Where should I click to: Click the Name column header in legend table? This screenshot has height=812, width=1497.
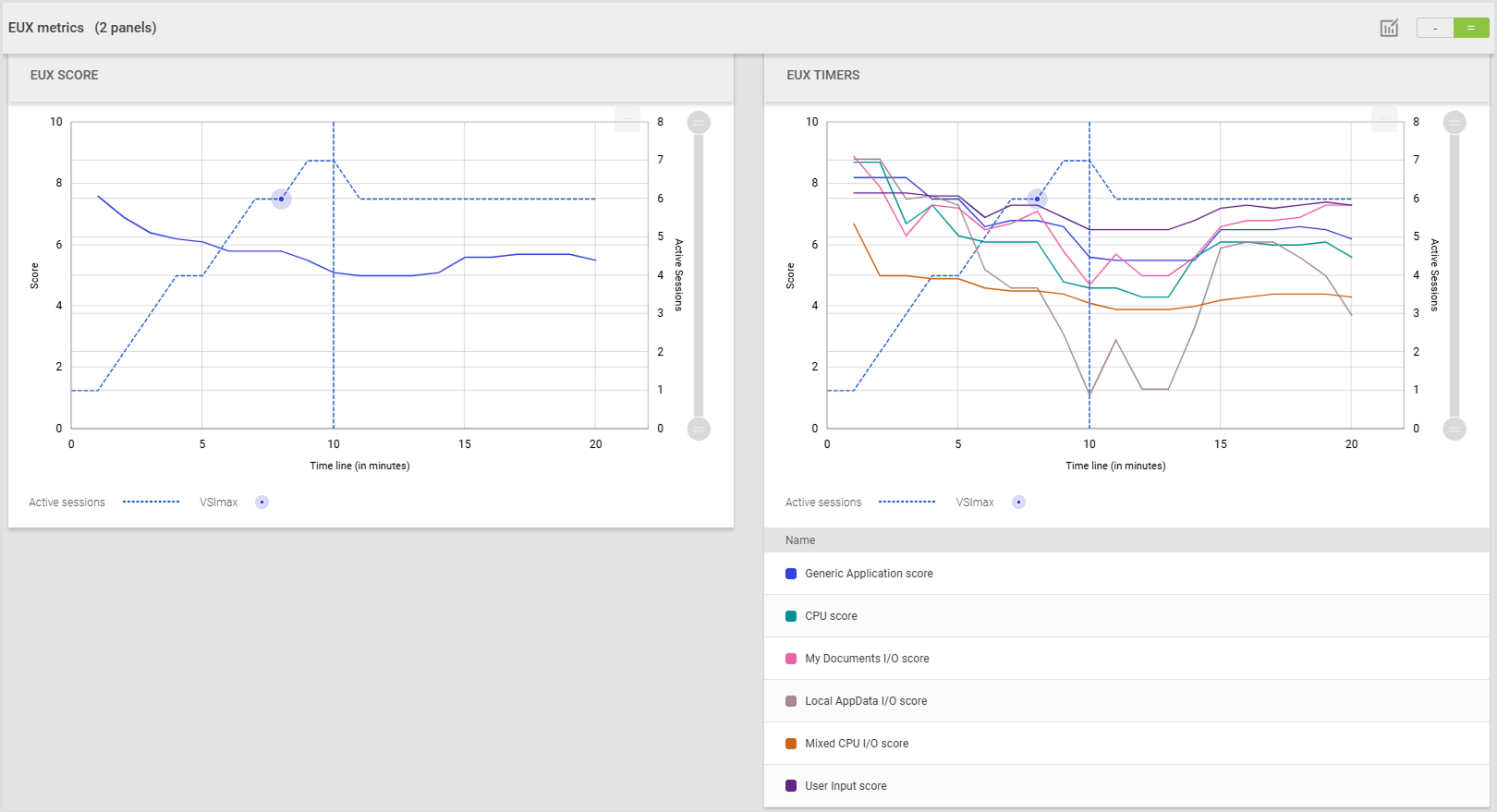coord(800,540)
